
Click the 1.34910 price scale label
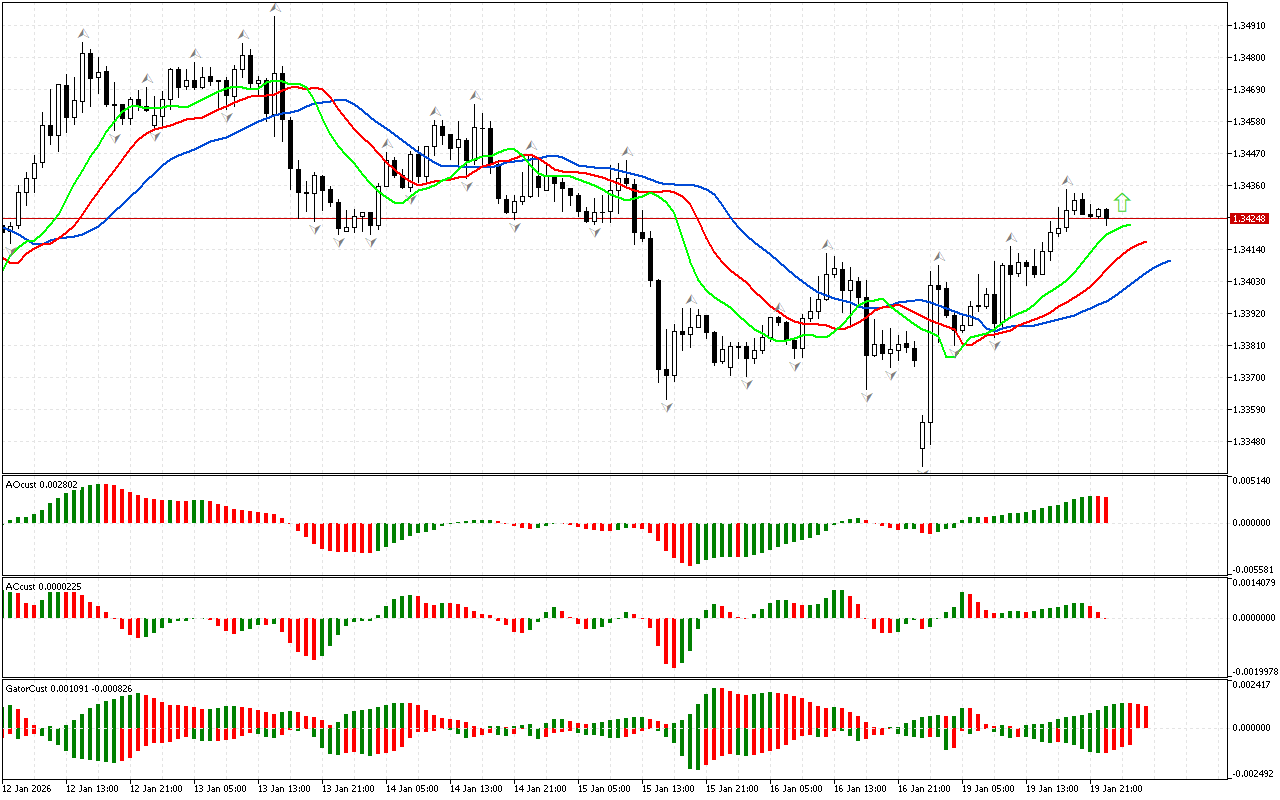coord(1250,26)
